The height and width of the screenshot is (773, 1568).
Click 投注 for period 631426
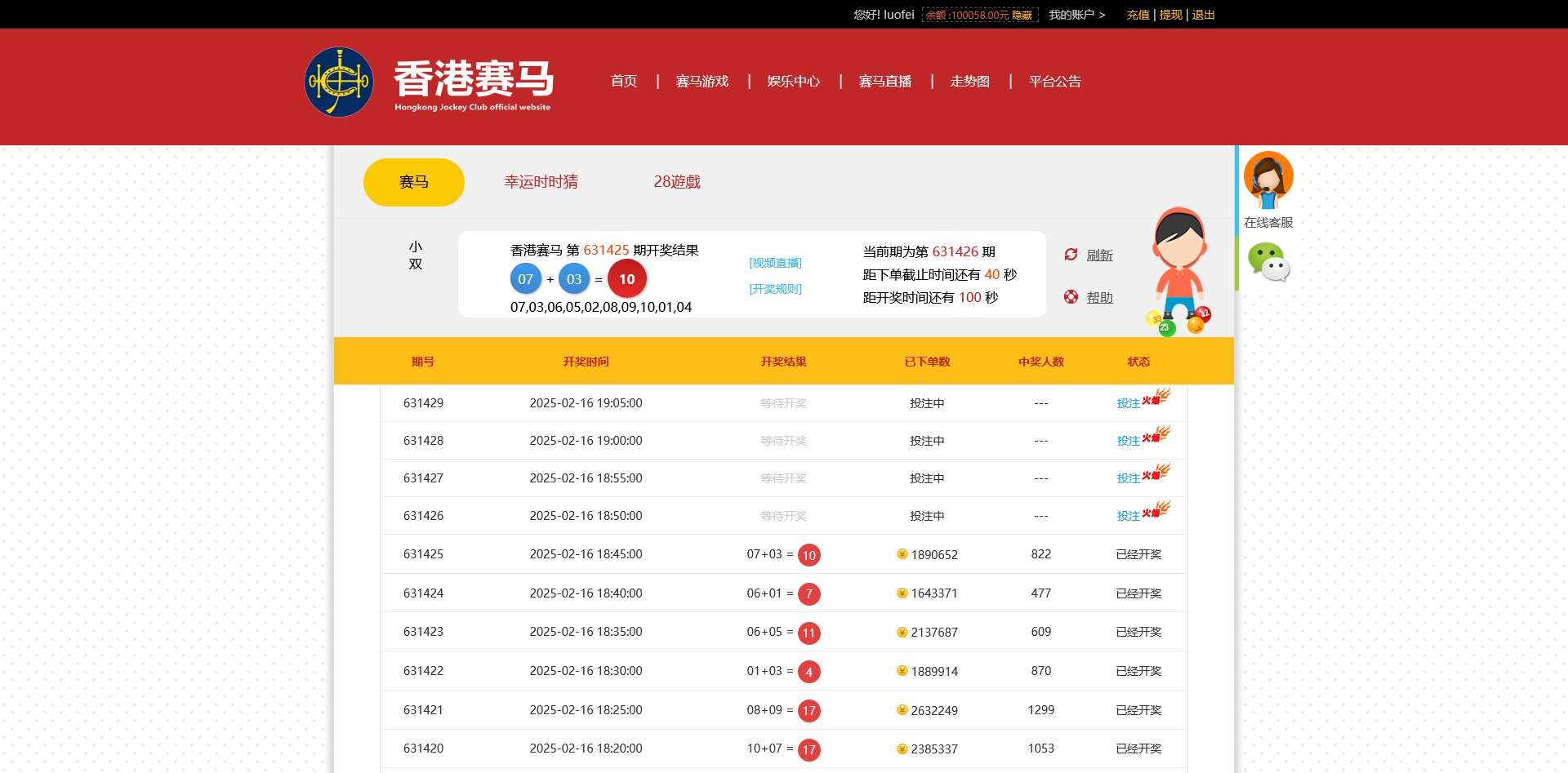tap(1128, 516)
